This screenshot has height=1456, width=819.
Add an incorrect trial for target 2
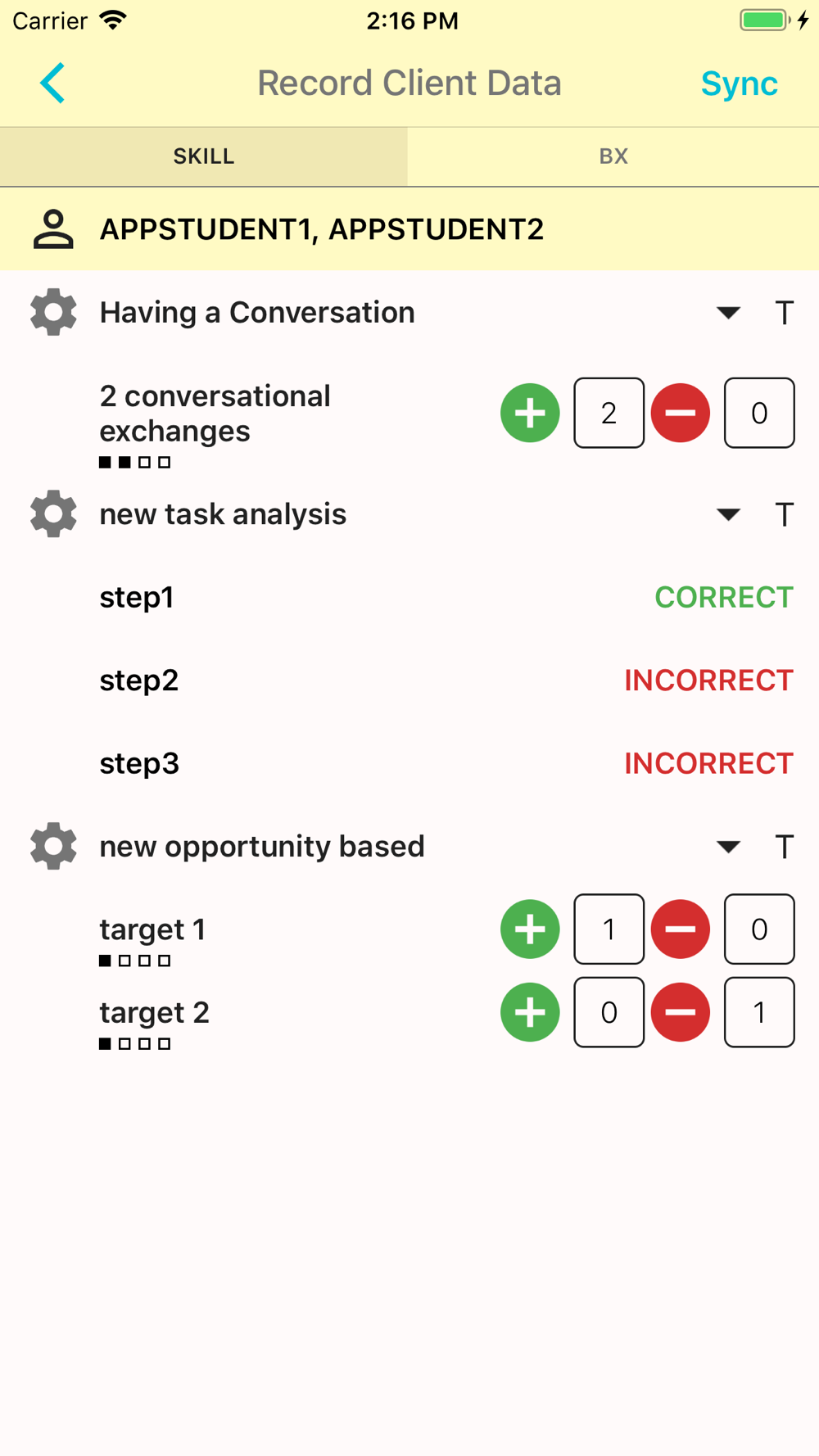coord(680,1012)
